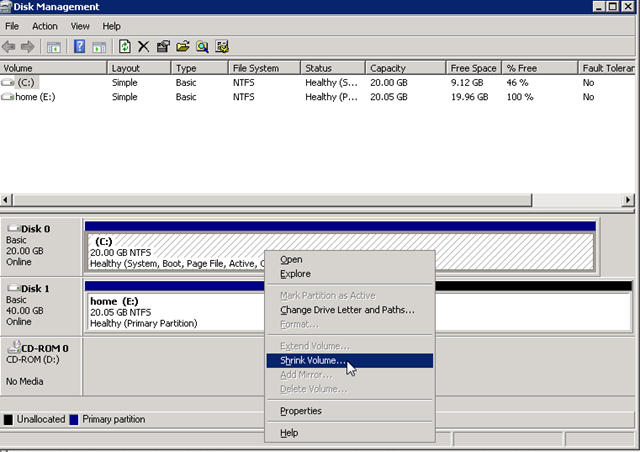Click the disk settings toolbar icon

click(x=222, y=47)
